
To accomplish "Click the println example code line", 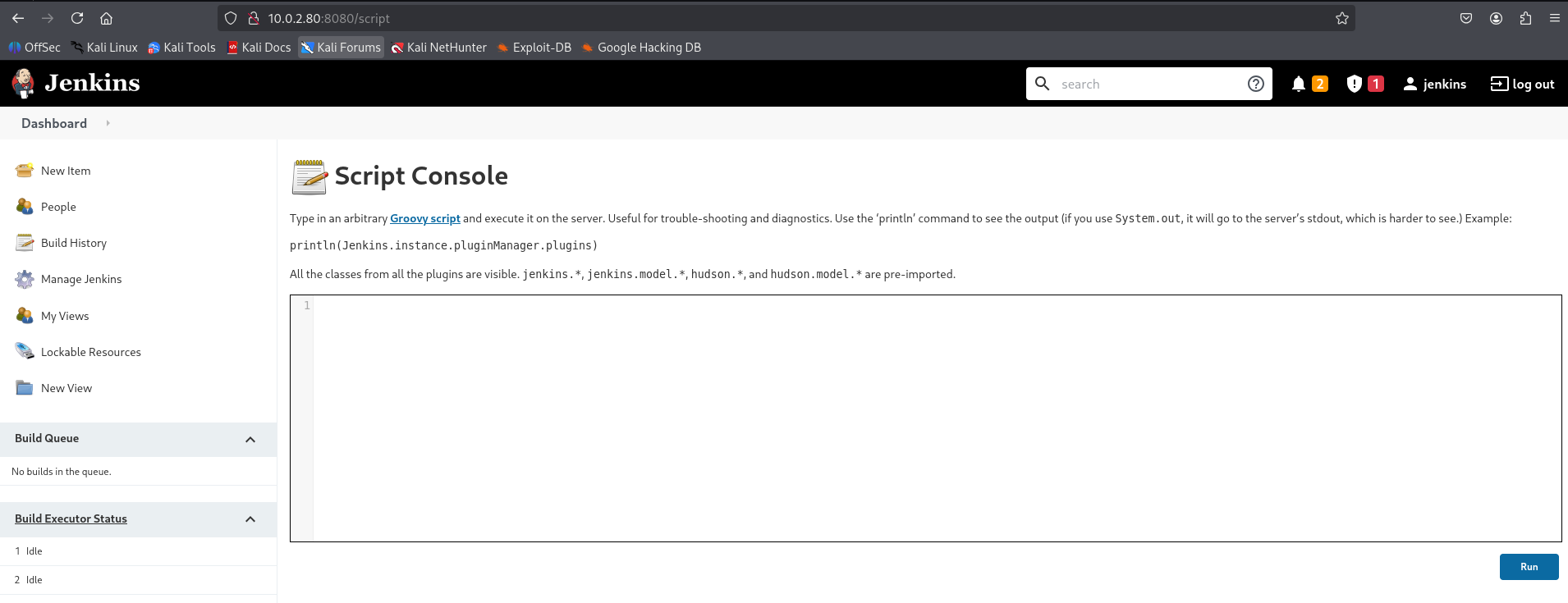I will click(x=443, y=245).
